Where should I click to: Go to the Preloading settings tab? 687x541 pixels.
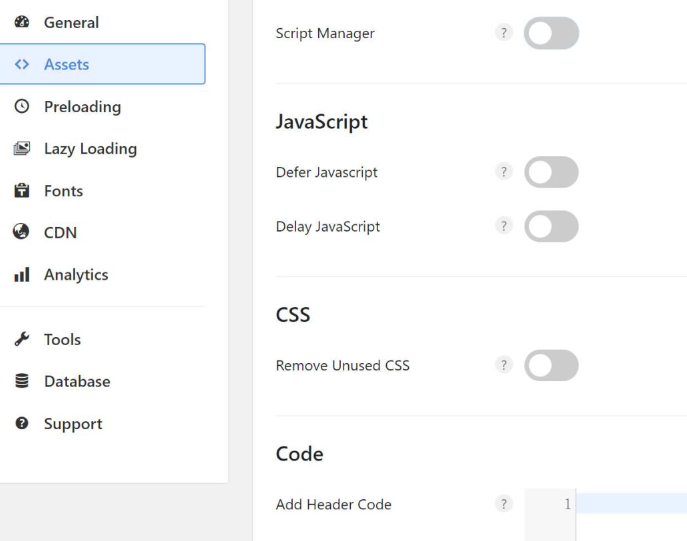pyautogui.click(x=82, y=107)
